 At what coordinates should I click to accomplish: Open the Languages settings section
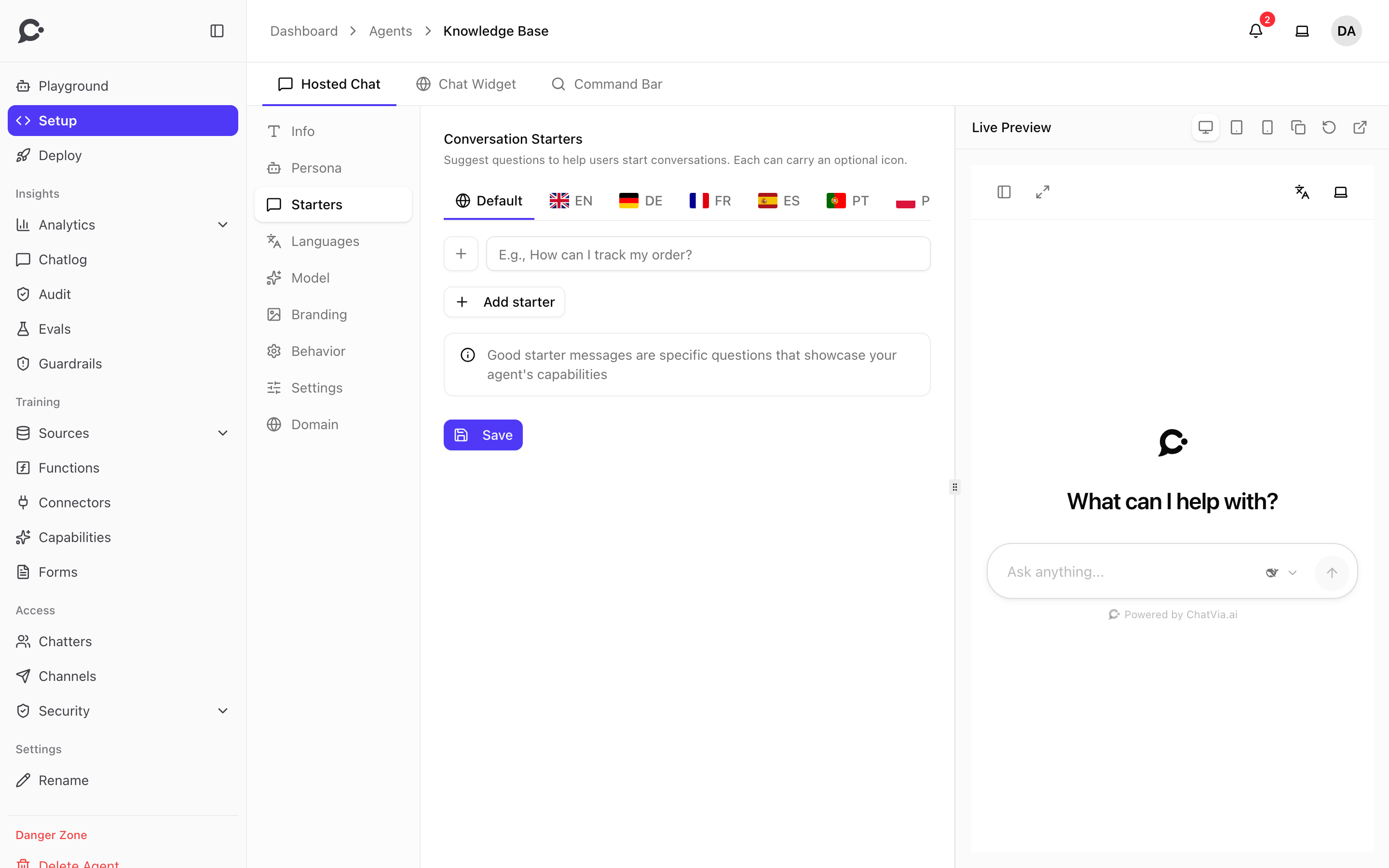[333, 241]
